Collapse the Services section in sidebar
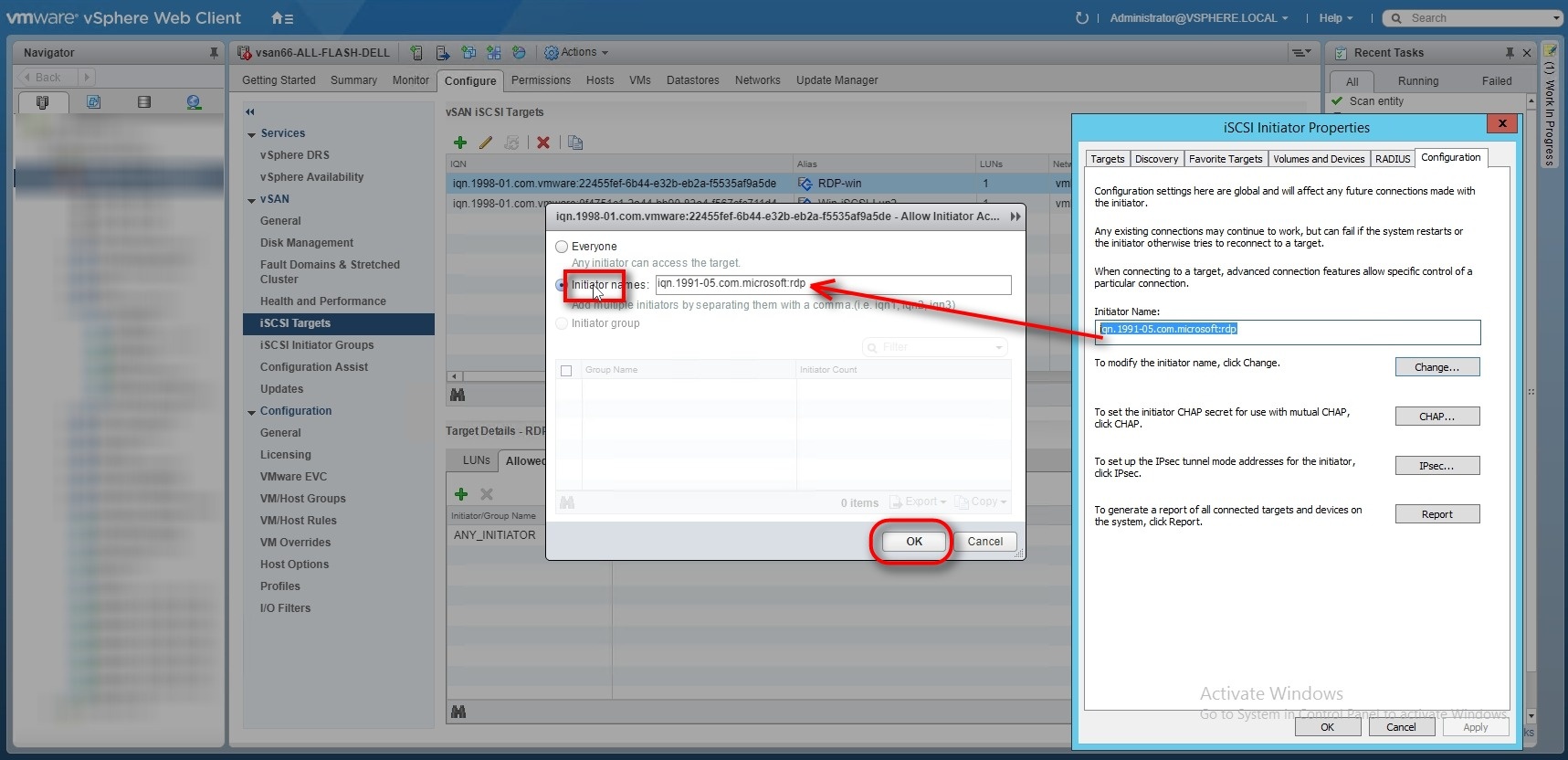 251,134
